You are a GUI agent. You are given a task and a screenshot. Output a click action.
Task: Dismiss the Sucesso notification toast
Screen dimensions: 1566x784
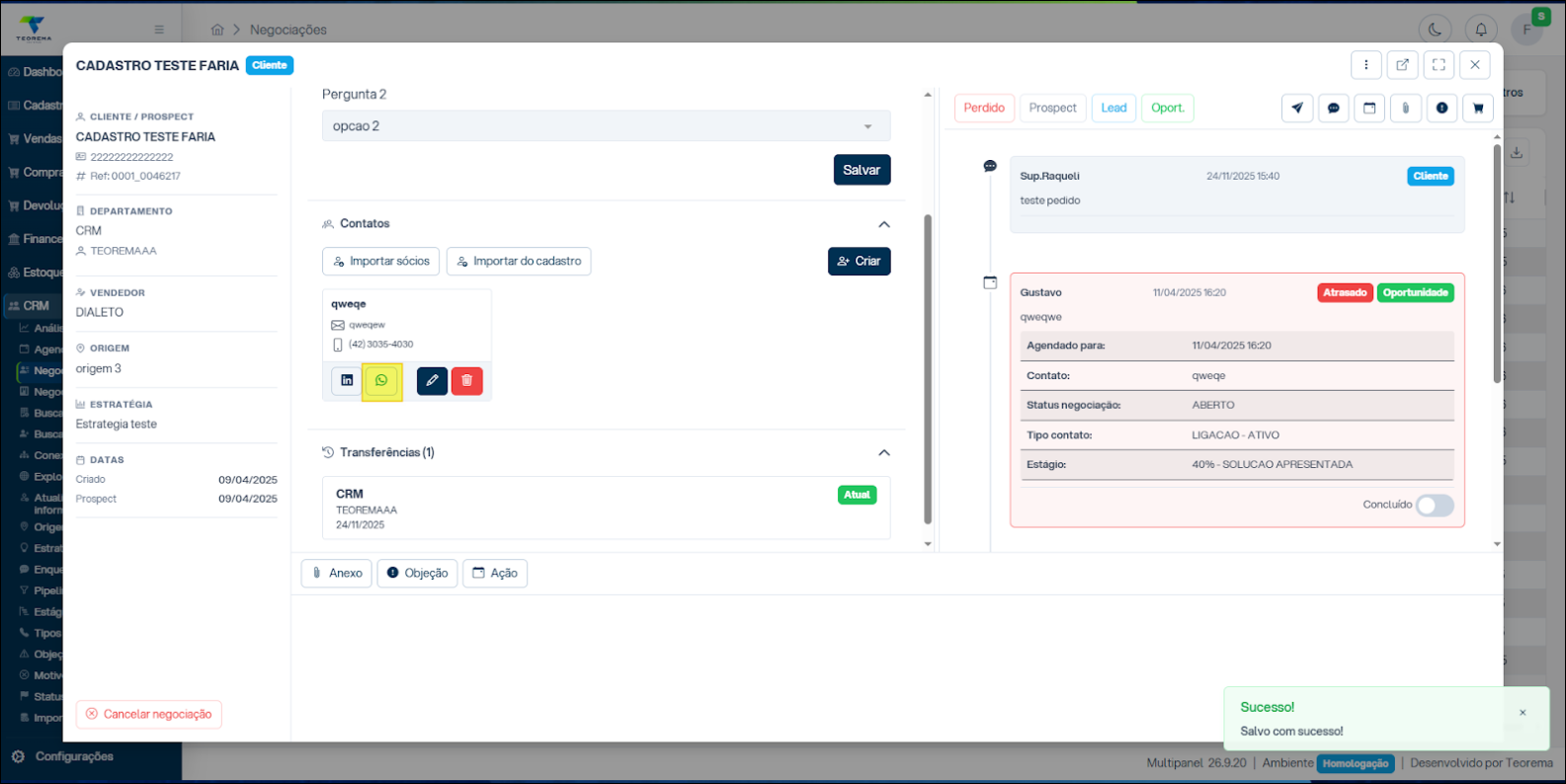click(1523, 713)
